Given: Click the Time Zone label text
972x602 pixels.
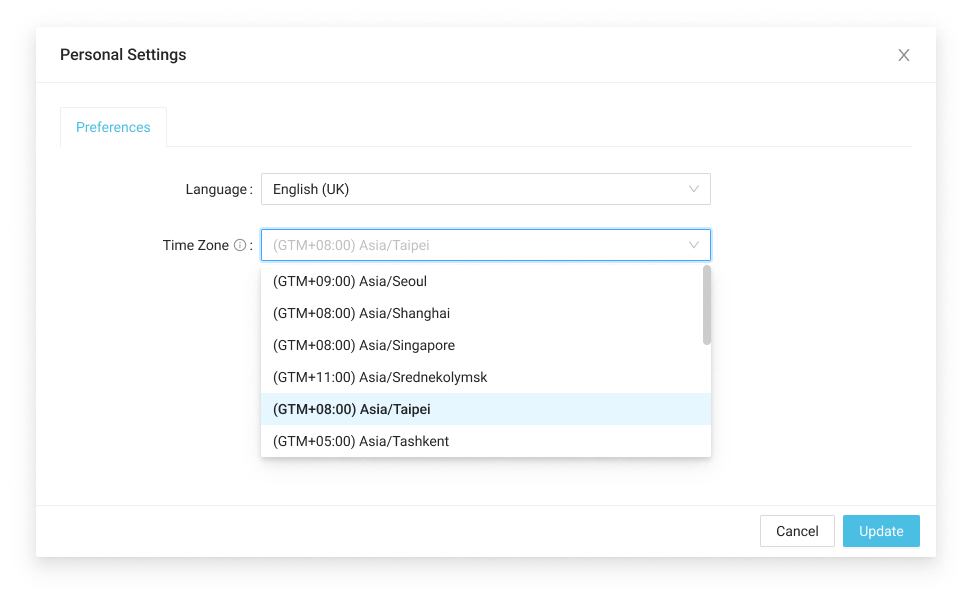Looking at the screenshot, I should click(x=196, y=245).
